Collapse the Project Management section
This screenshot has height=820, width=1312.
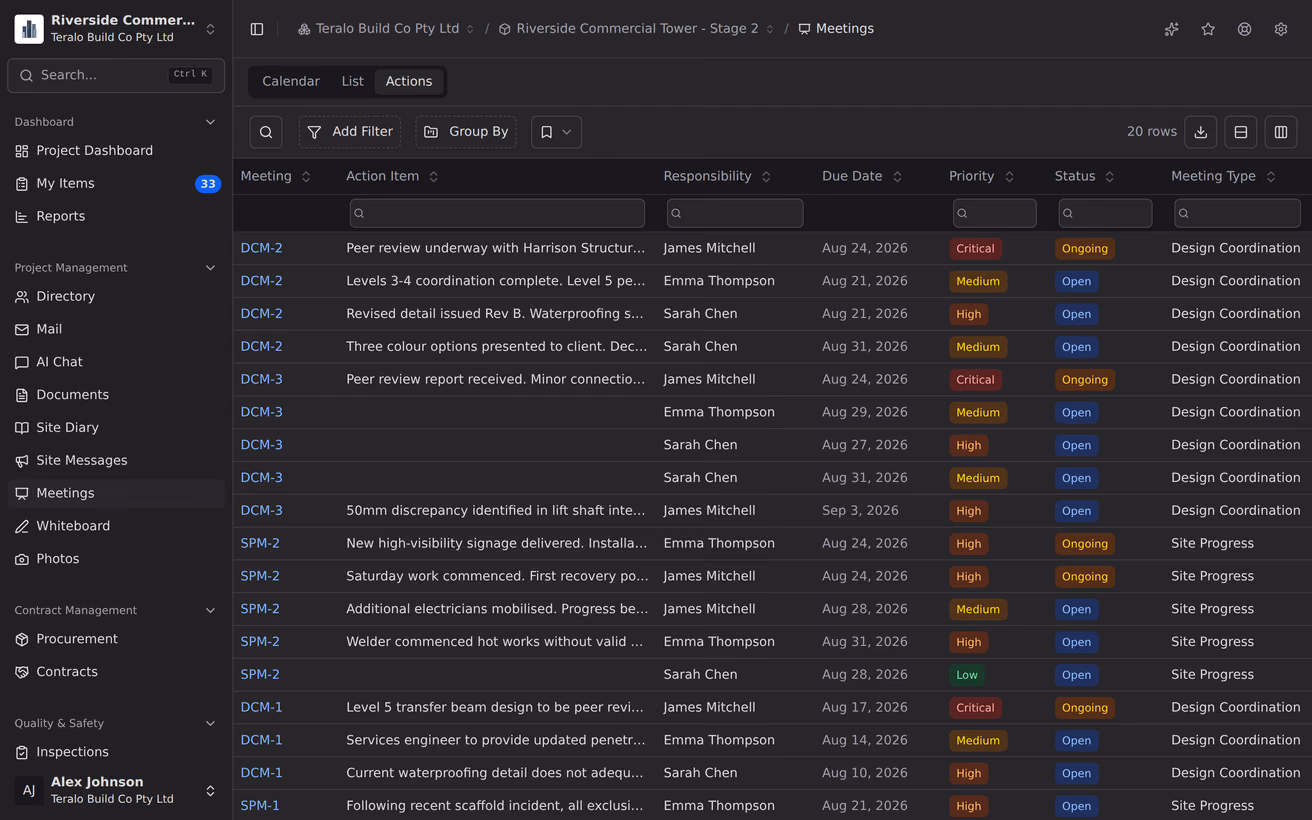(210, 268)
